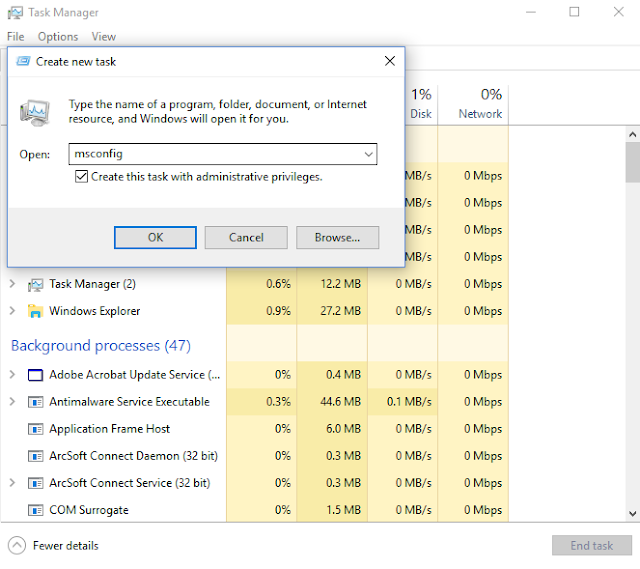Sort by the Disk column header
640x569 pixels.
pyautogui.click(x=421, y=104)
